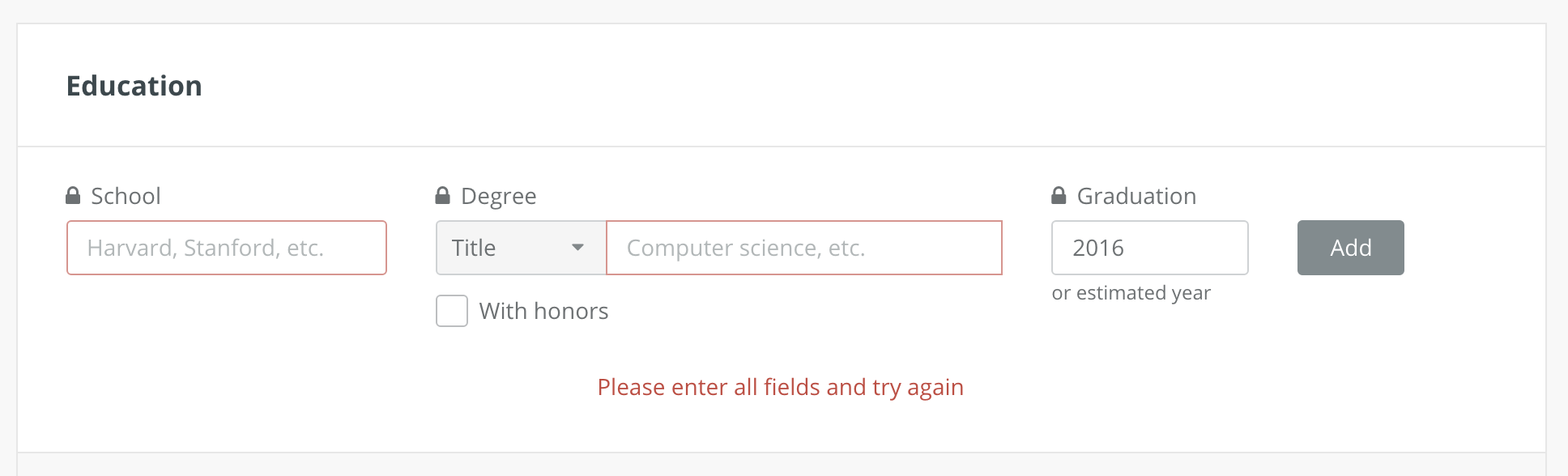Click the lock icon beside Graduation
Image resolution: width=1568 pixels, height=476 pixels.
tap(1059, 196)
